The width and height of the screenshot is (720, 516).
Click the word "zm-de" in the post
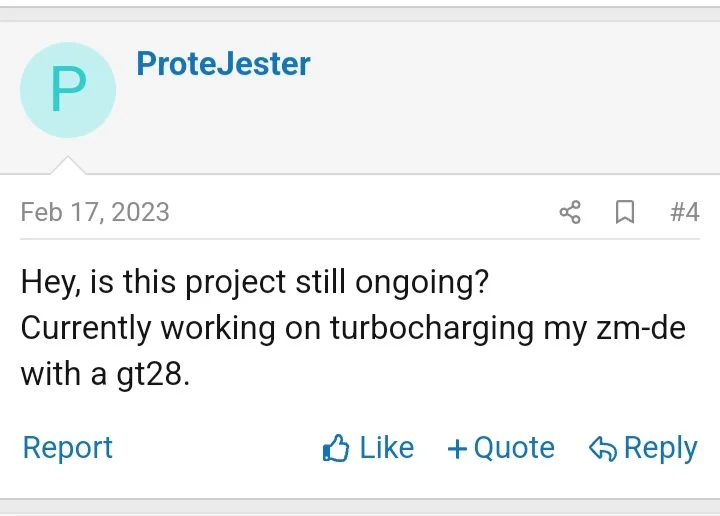(x=643, y=328)
